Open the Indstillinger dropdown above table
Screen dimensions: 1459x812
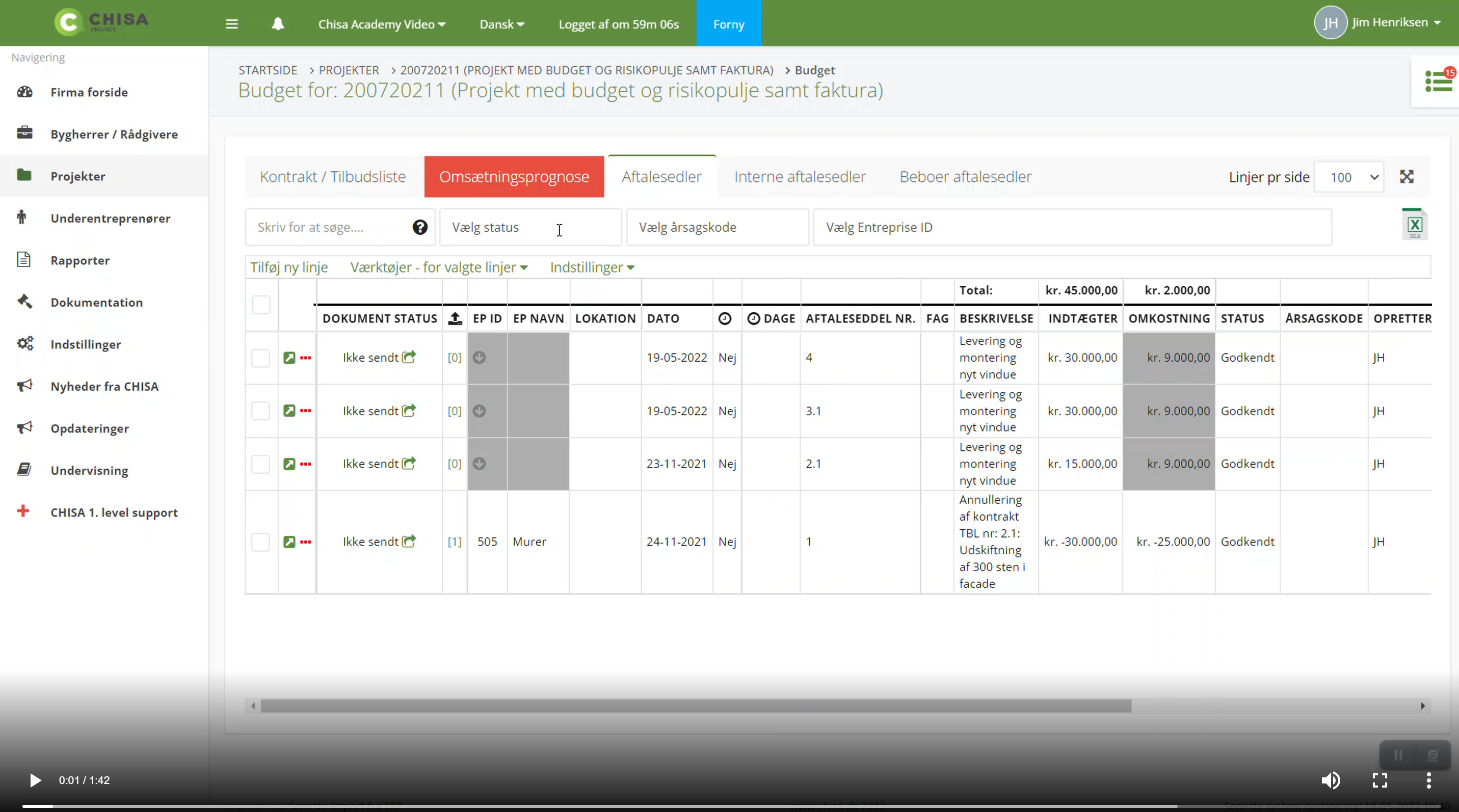592,267
